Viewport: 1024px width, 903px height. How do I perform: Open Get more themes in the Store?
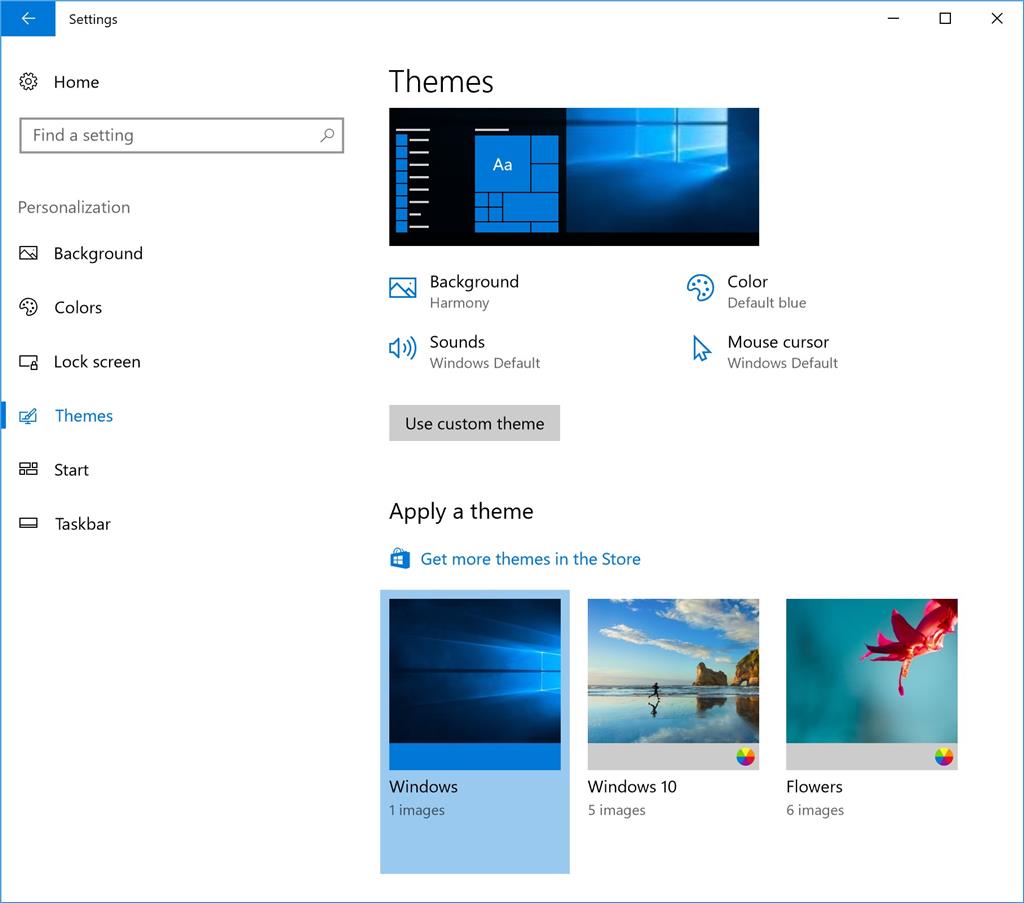click(x=530, y=559)
